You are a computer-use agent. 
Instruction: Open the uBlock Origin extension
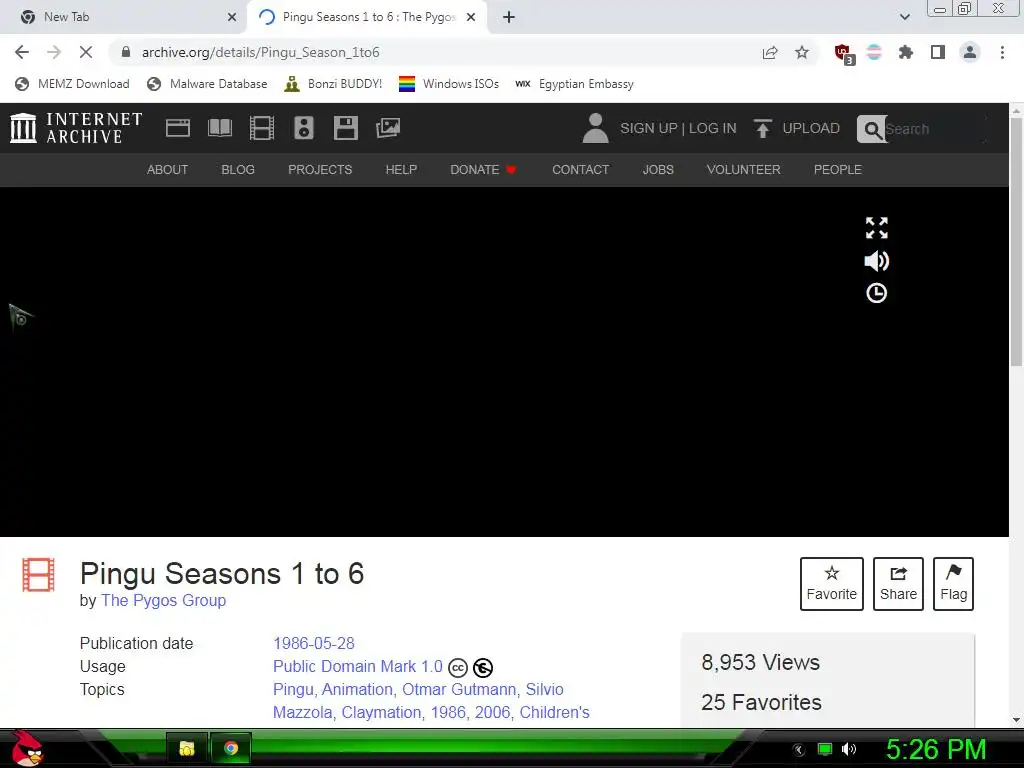click(x=843, y=53)
